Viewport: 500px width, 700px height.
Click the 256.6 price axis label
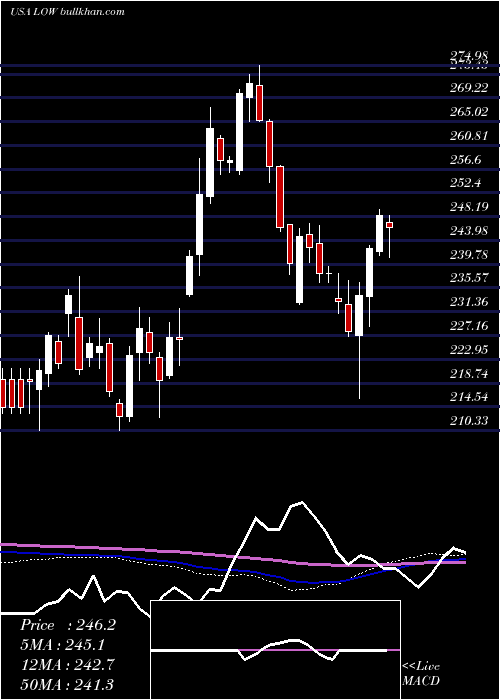click(x=466, y=160)
